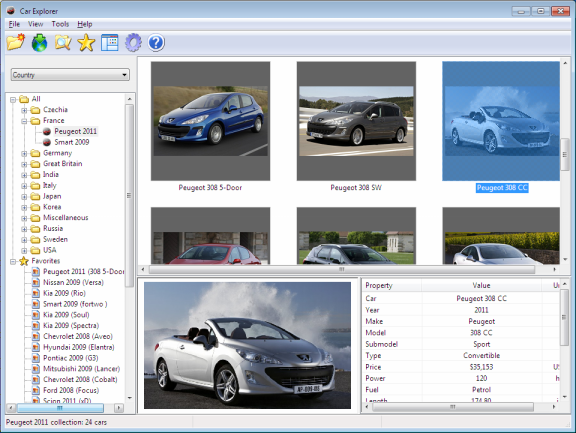Viewport: 576px width, 433px height.
Task: Select Peugeot 308 SW thumbnail
Action: point(356,121)
